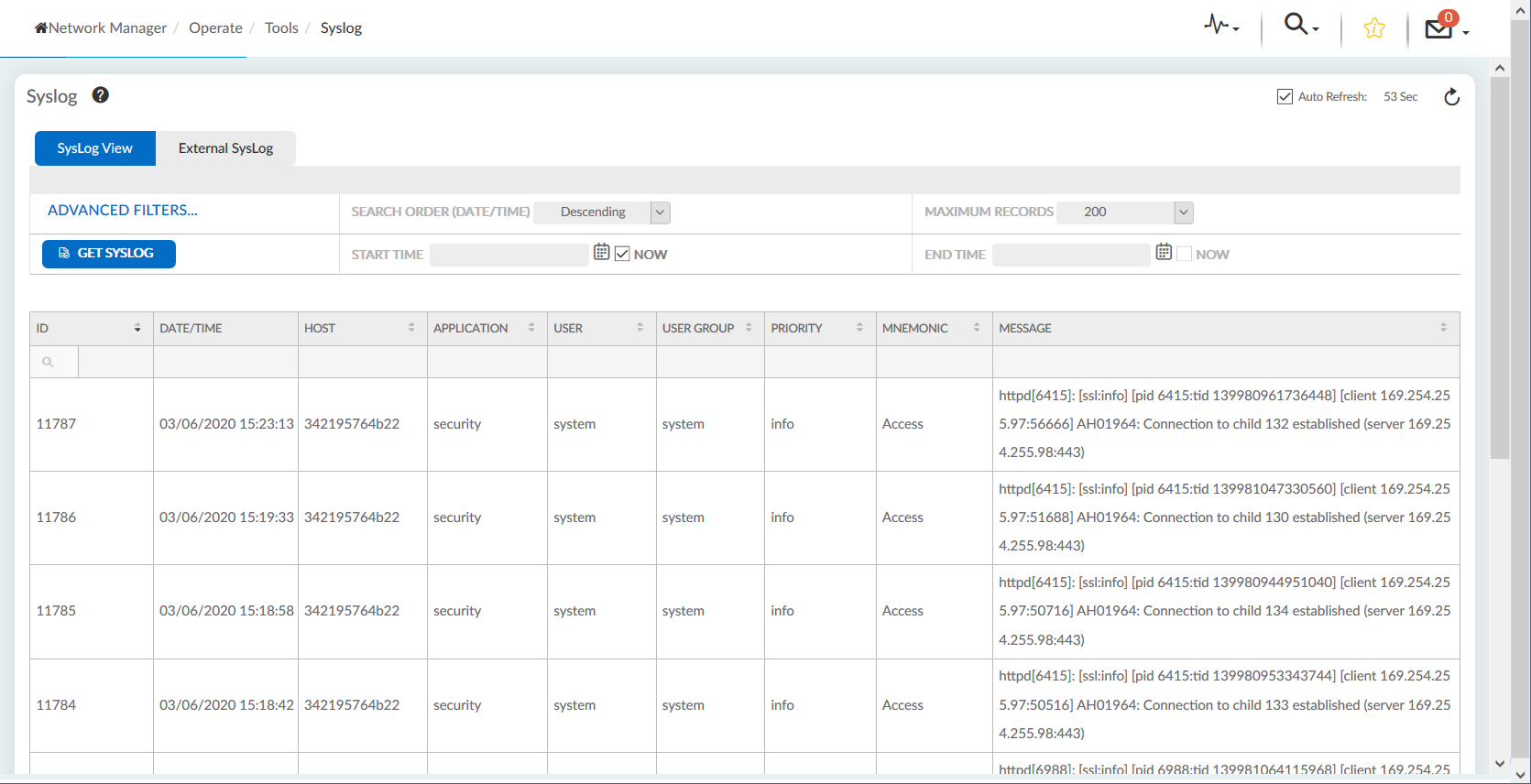
Task: Click the home icon in breadcrumb
Action: click(x=41, y=28)
